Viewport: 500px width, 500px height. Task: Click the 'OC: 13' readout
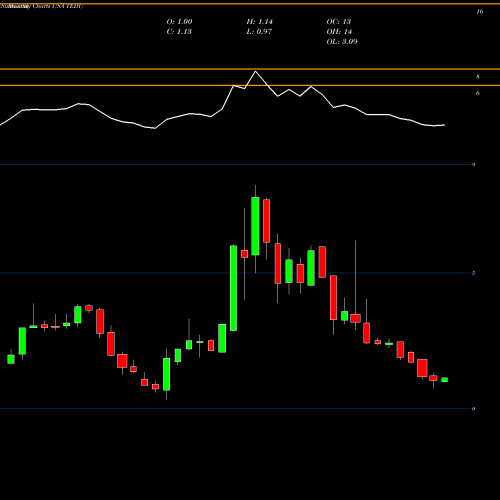338,22
